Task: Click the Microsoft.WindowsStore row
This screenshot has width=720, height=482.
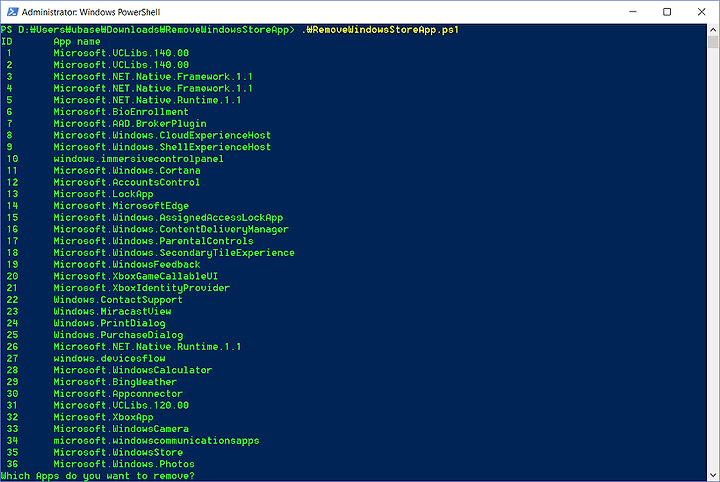Action: click(118, 453)
